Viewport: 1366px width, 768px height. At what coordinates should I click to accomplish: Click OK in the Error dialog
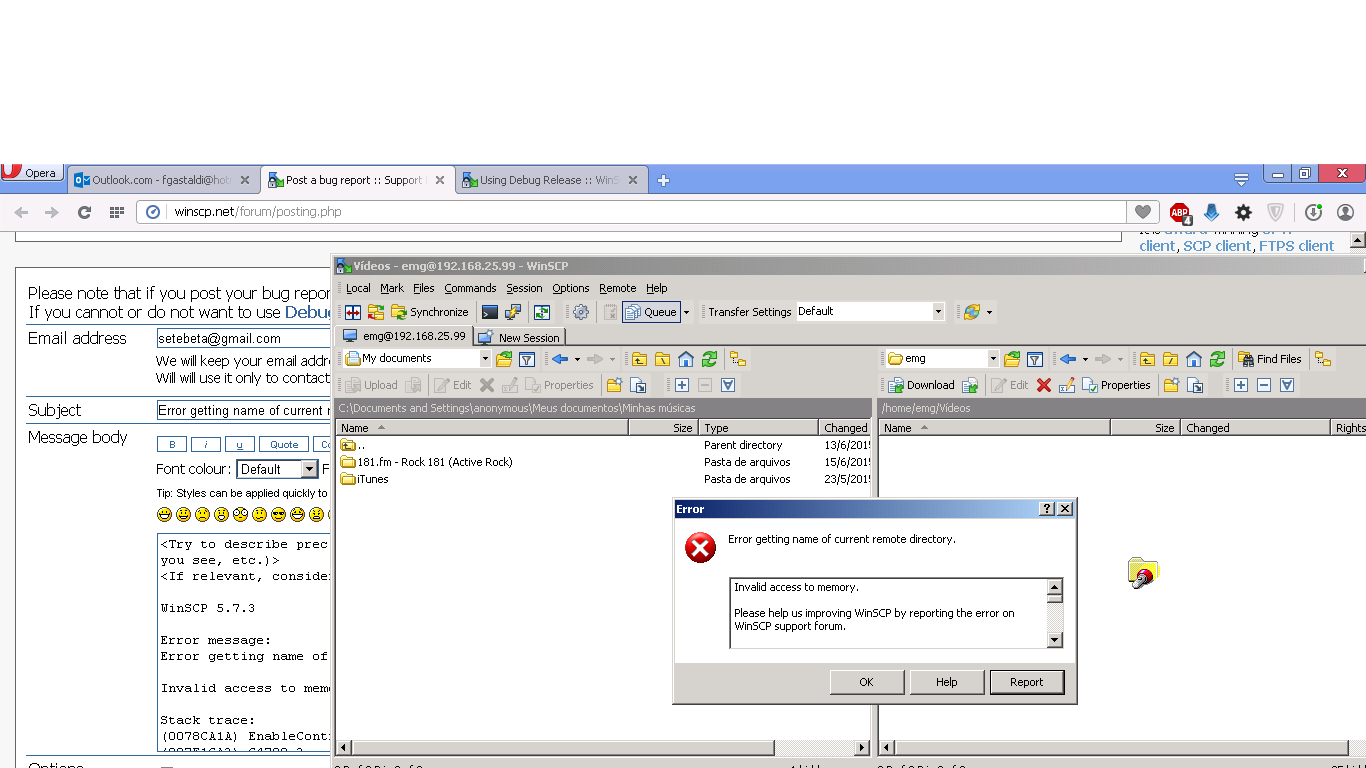[x=866, y=682]
